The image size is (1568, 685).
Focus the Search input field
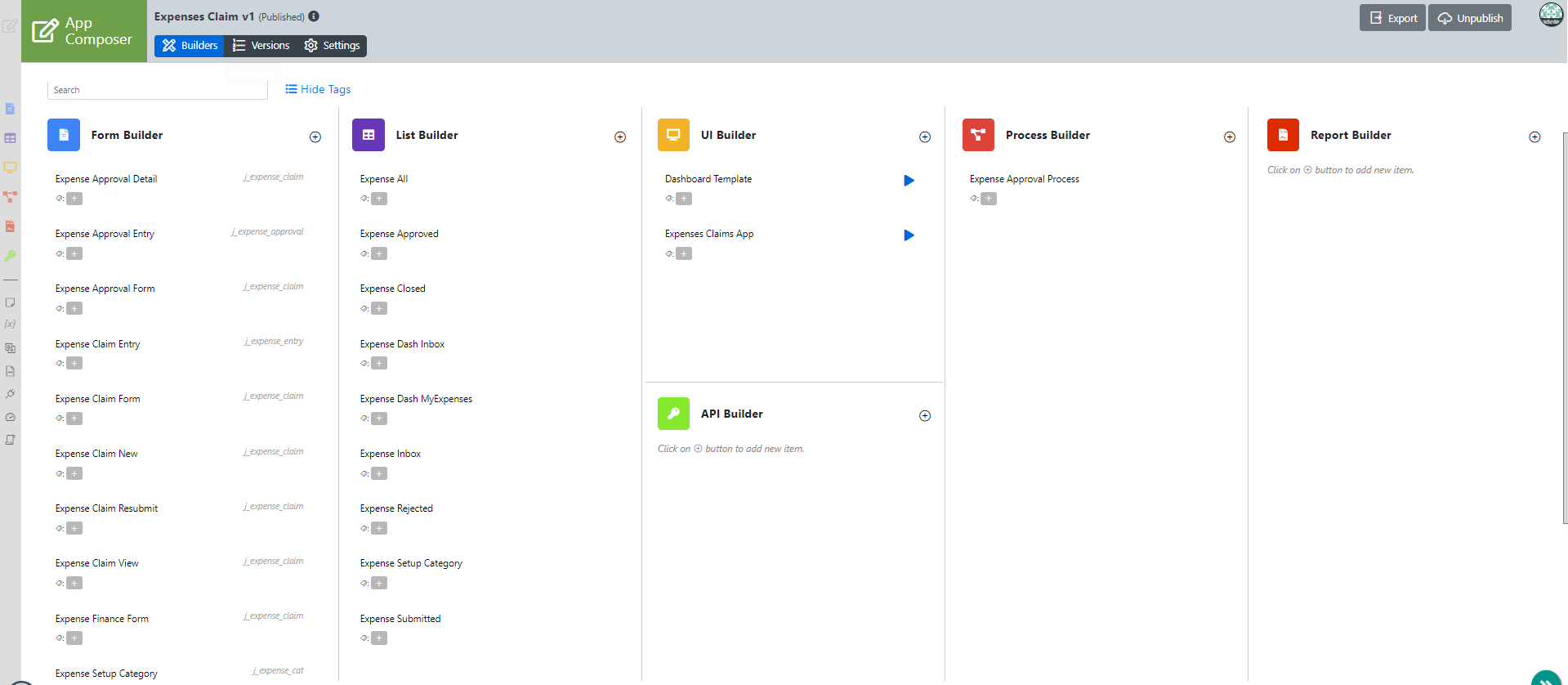tap(158, 90)
